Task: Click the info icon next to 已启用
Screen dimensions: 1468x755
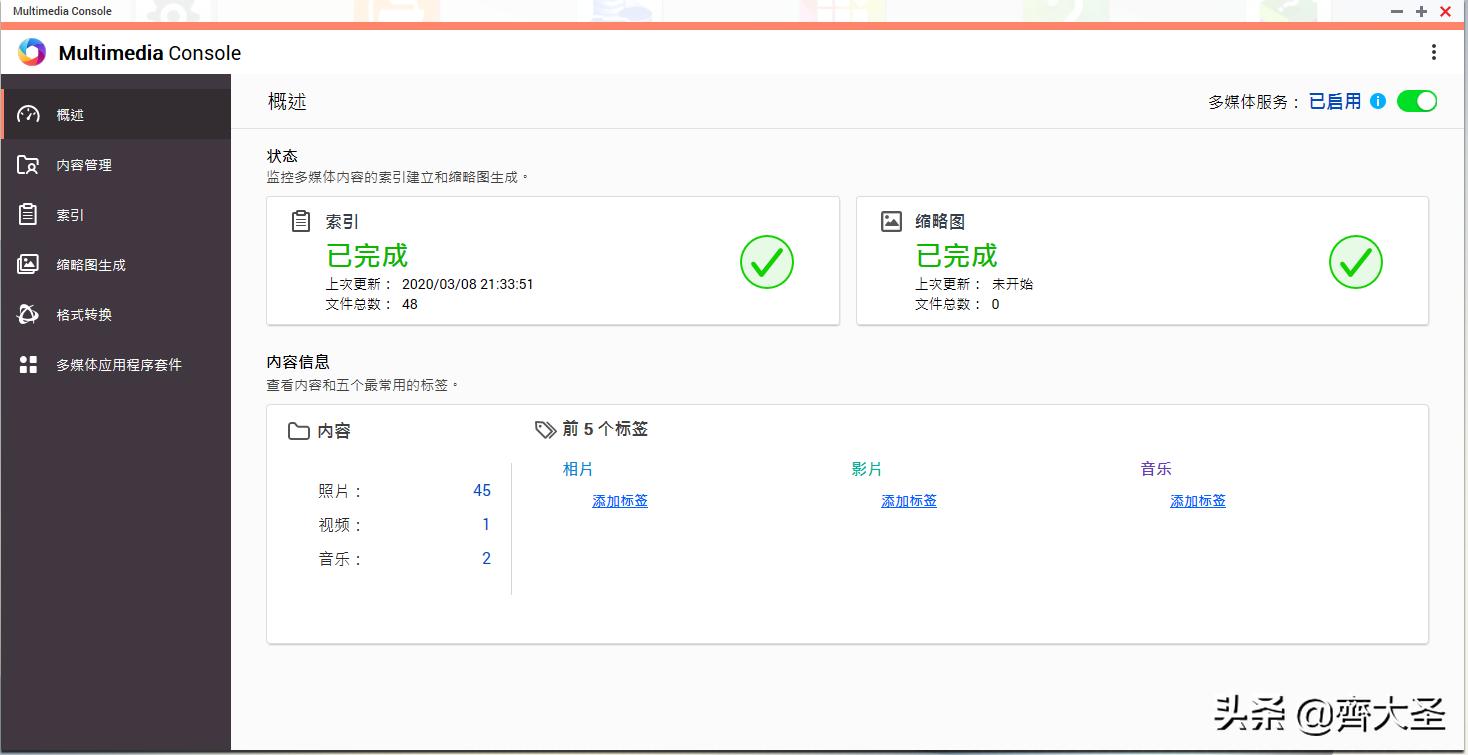Action: tap(1379, 100)
